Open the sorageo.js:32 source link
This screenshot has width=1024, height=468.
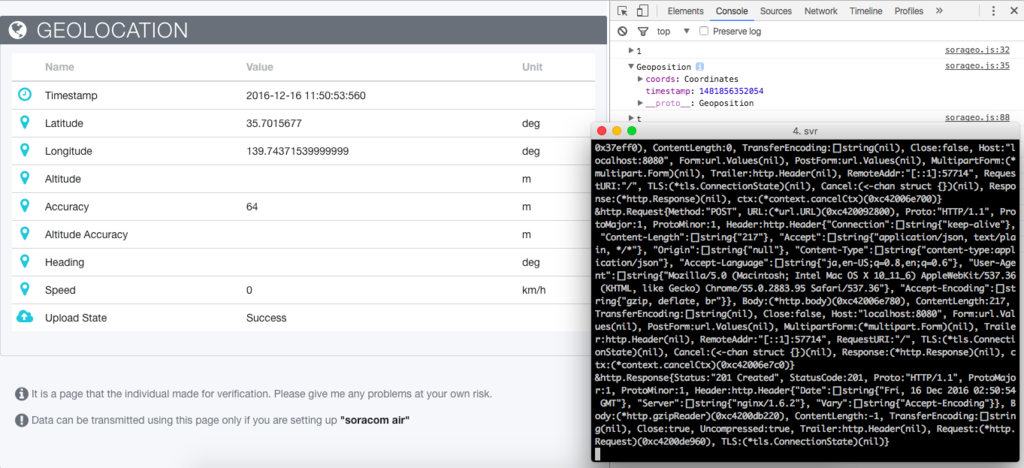click(x=978, y=50)
